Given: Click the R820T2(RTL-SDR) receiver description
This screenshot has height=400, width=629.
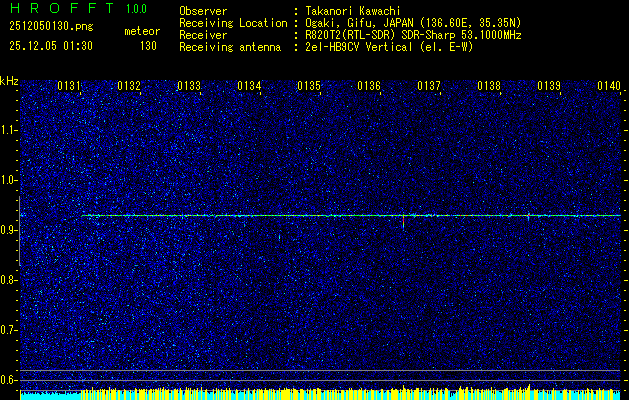Looking at the screenshot, I should click(x=413, y=35).
